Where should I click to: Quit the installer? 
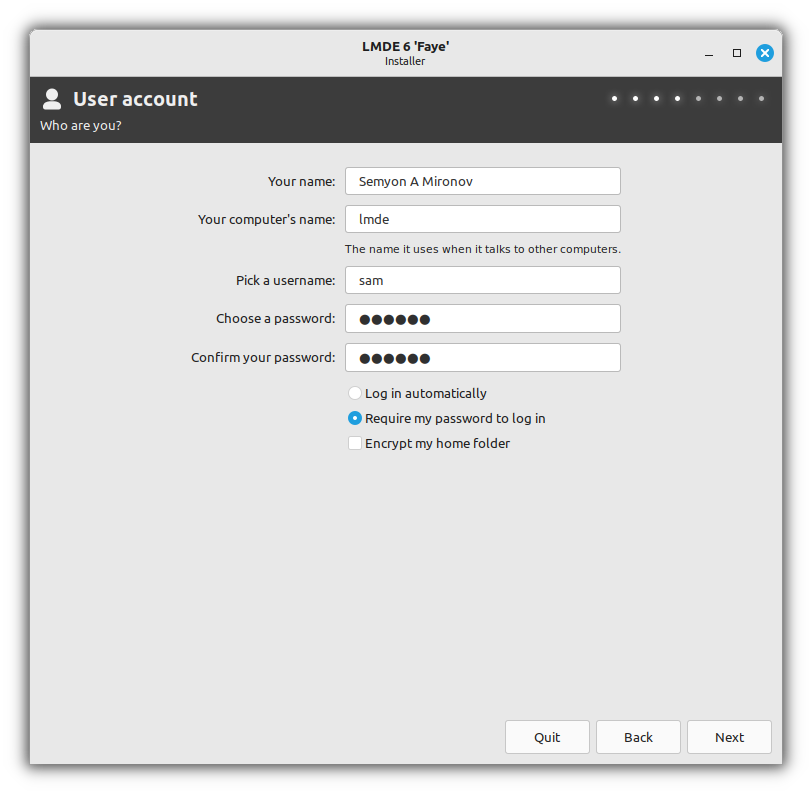click(547, 737)
